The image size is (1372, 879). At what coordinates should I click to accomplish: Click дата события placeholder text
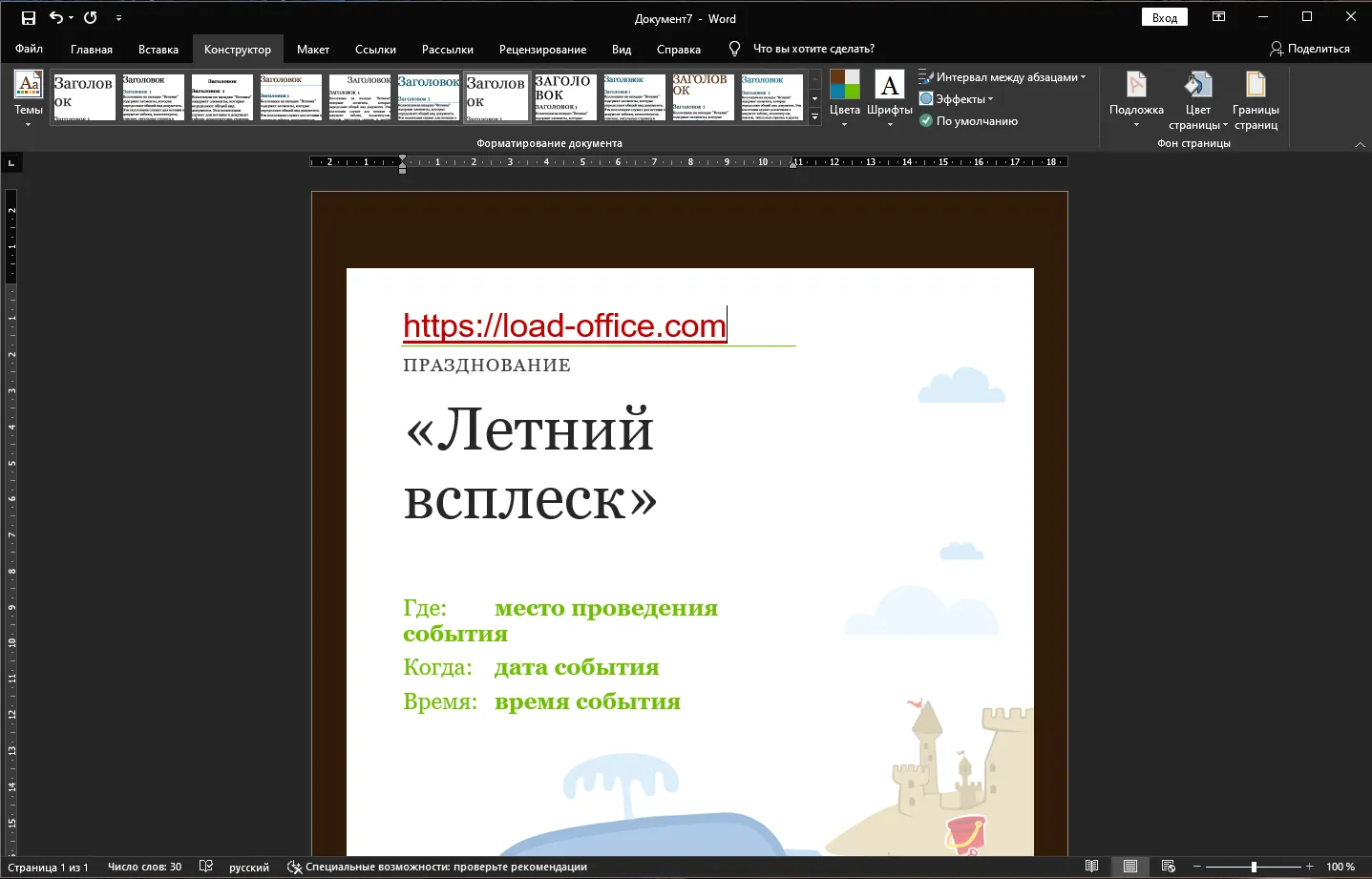[x=577, y=667]
